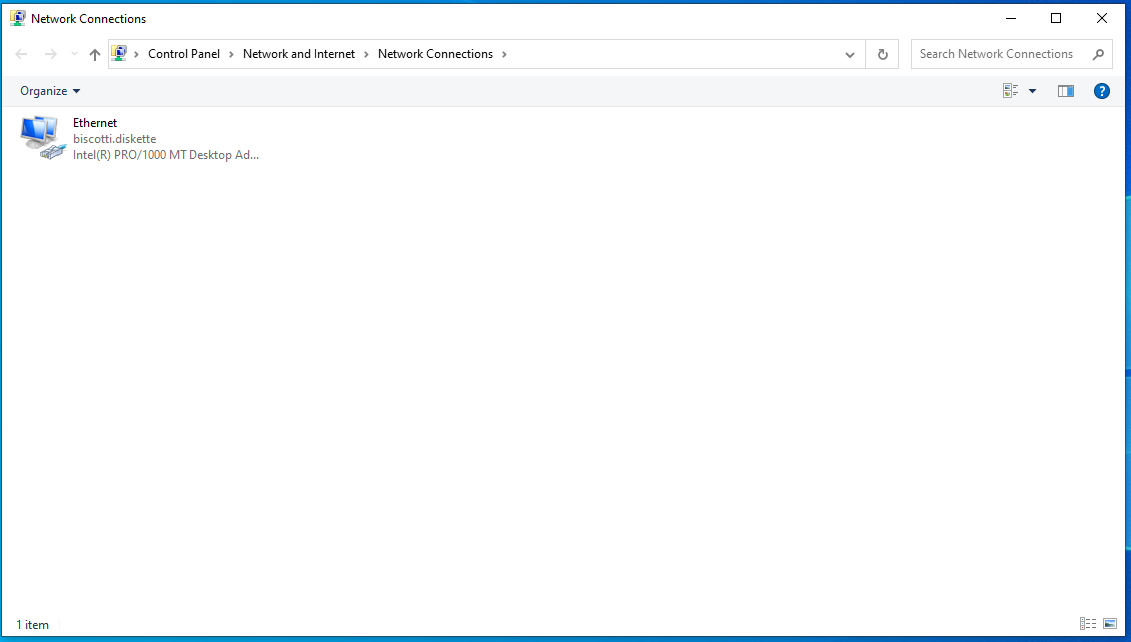
Task: Click the Change your view icon
Action: (1011, 91)
